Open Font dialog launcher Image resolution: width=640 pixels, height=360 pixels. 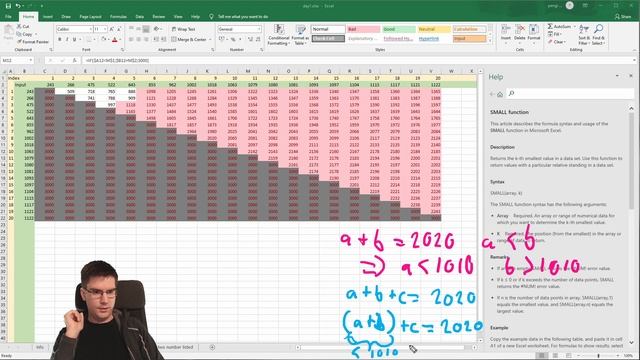(x=122, y=50)
